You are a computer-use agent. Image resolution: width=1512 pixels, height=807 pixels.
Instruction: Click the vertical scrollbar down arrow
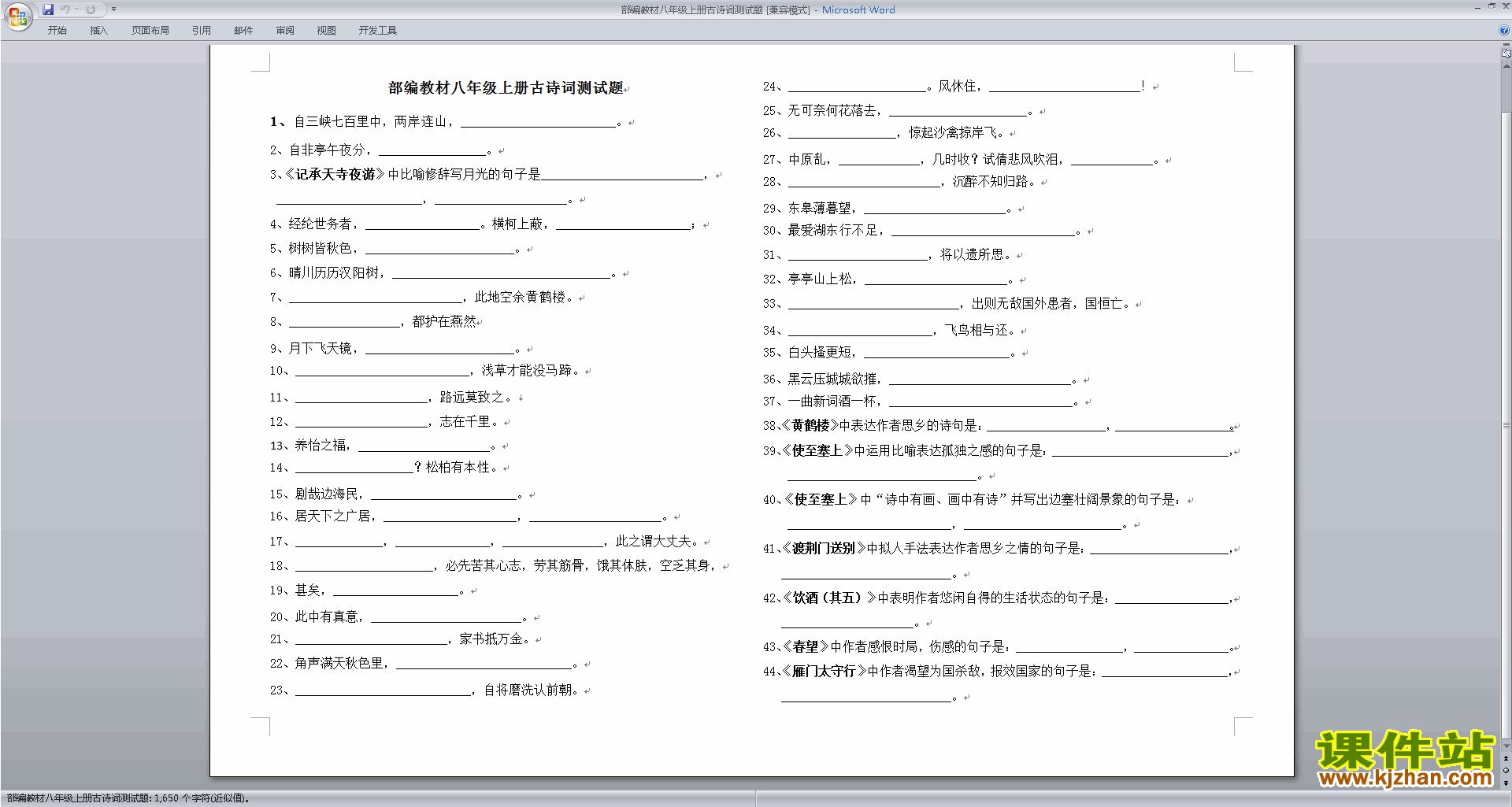[1506, 745]
